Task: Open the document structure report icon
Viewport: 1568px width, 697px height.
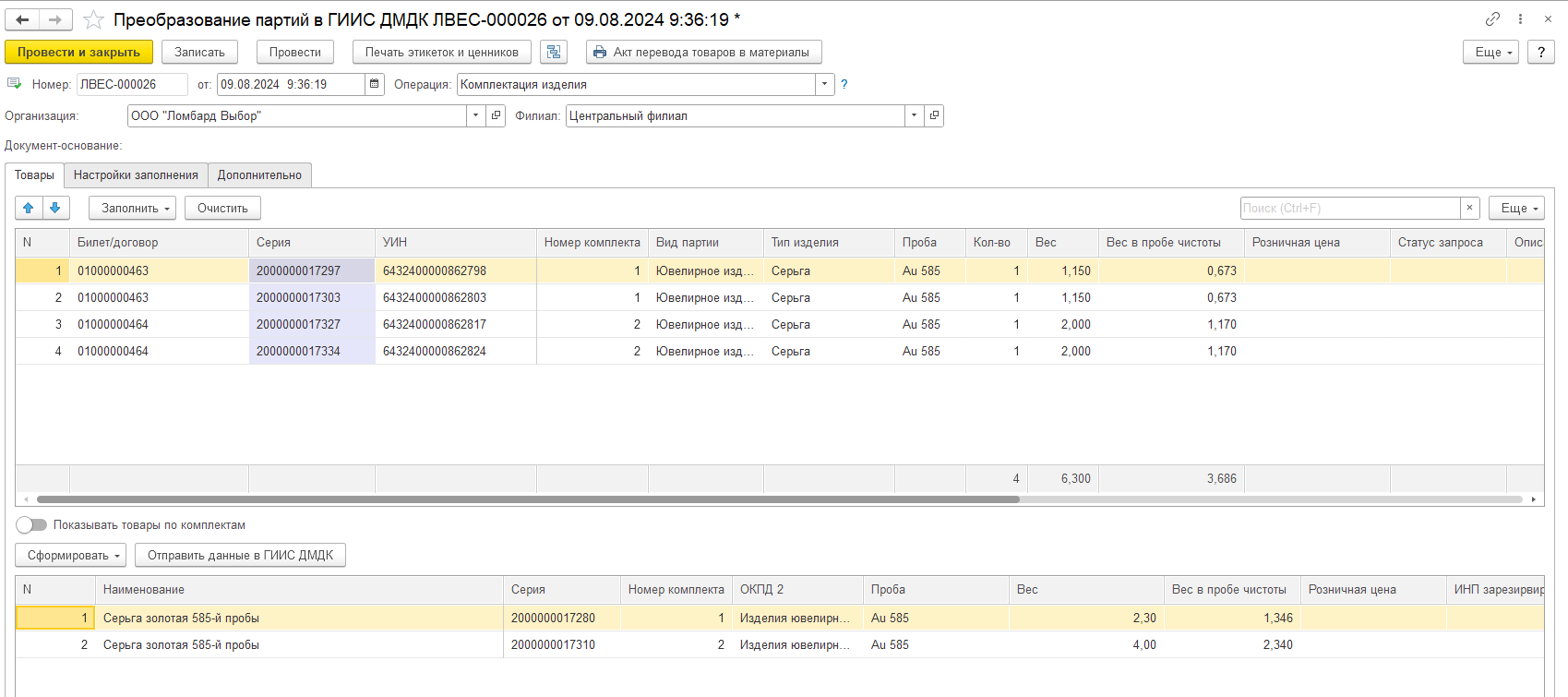Action: pyautogui.click(x=554, y=52)
